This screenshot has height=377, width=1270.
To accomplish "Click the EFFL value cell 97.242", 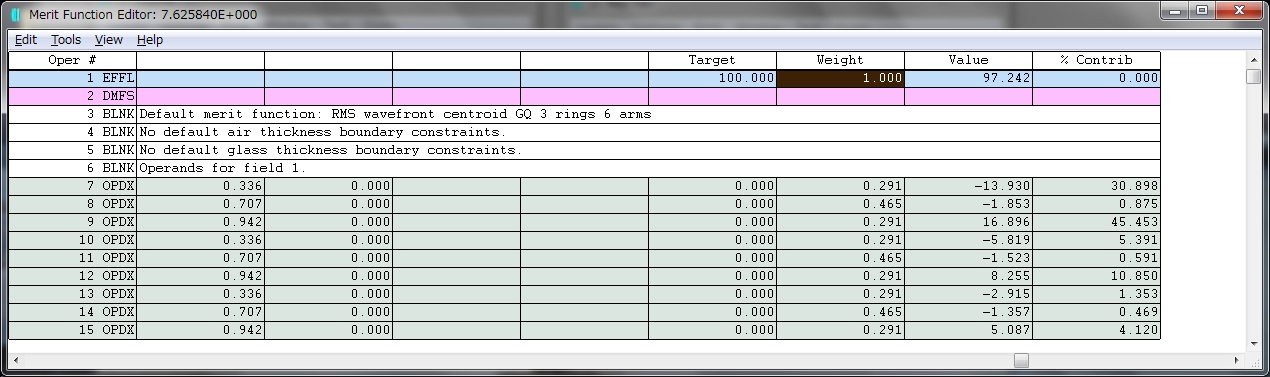I will click(968, 78).
